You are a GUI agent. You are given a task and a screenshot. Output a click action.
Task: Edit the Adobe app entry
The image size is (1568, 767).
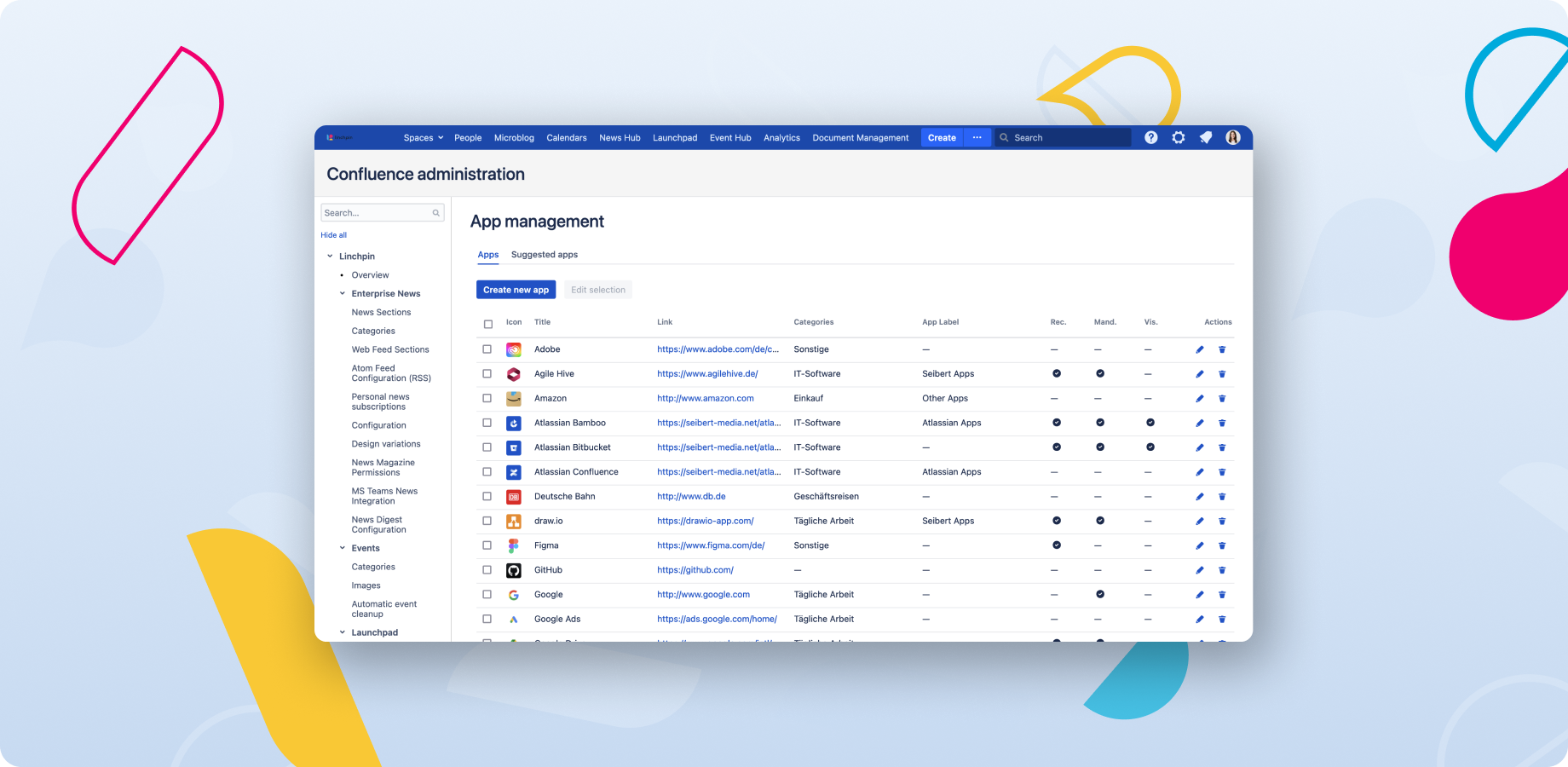(1200, 349)
